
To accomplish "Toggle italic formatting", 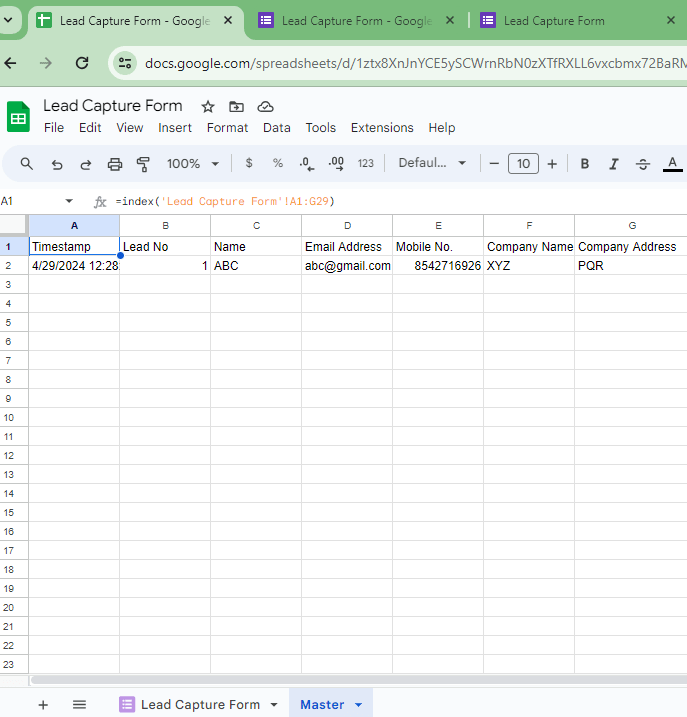I will 614,163.
